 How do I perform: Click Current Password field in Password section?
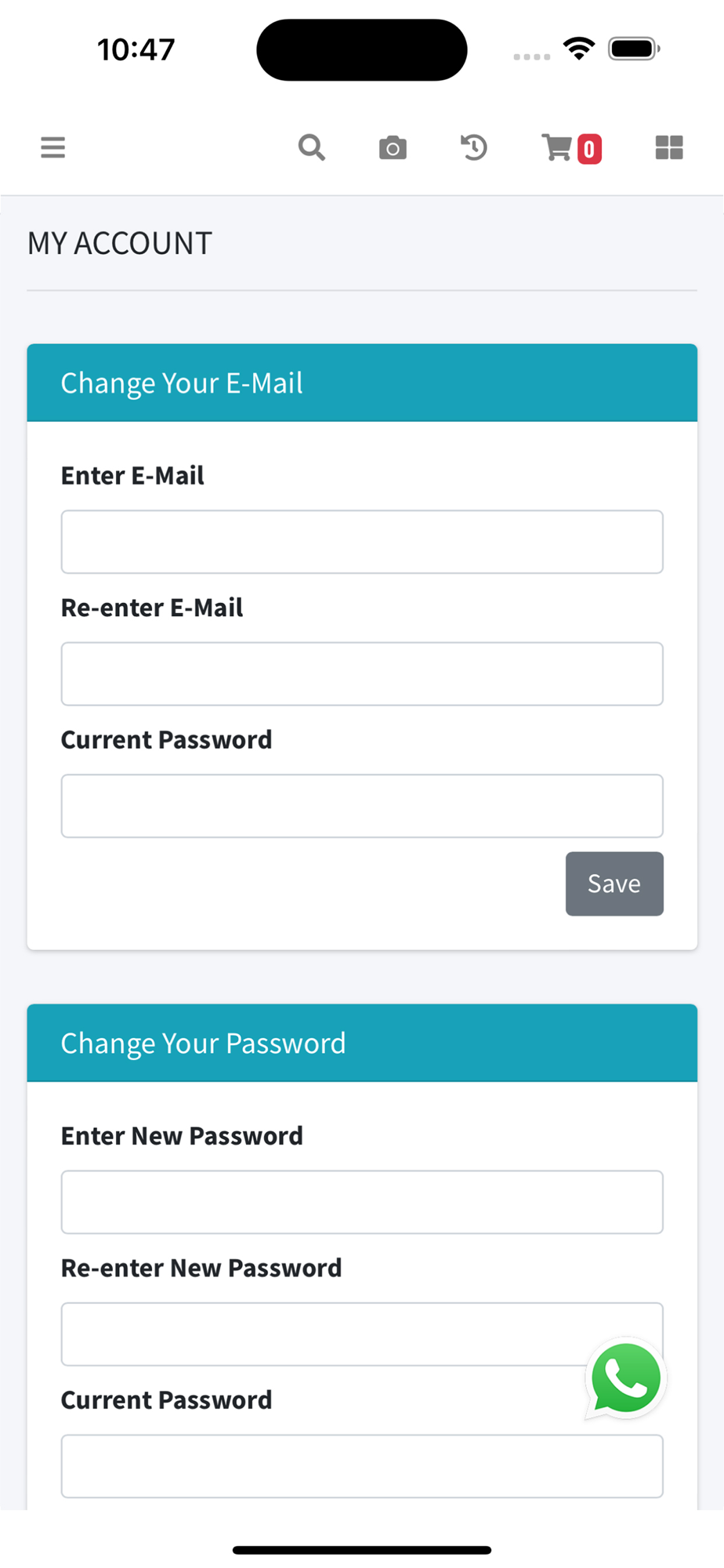[x=362, y=1466]
